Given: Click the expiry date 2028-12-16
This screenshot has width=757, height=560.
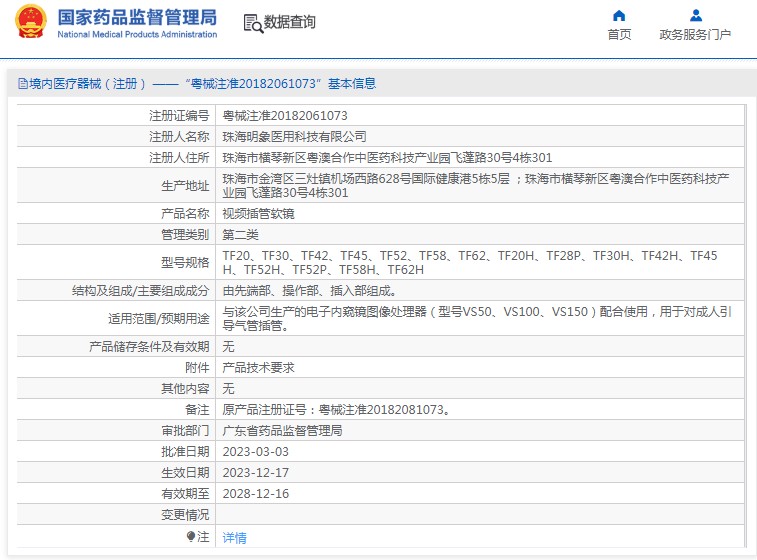Looking at the screenshot, I should 255,493.
